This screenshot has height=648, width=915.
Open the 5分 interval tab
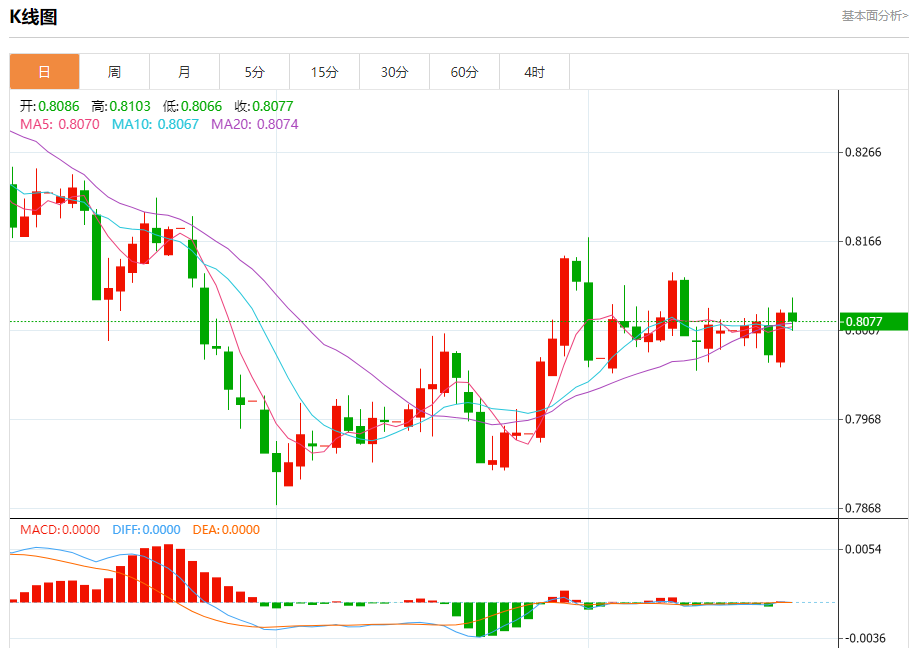click(x=254, y=72)
